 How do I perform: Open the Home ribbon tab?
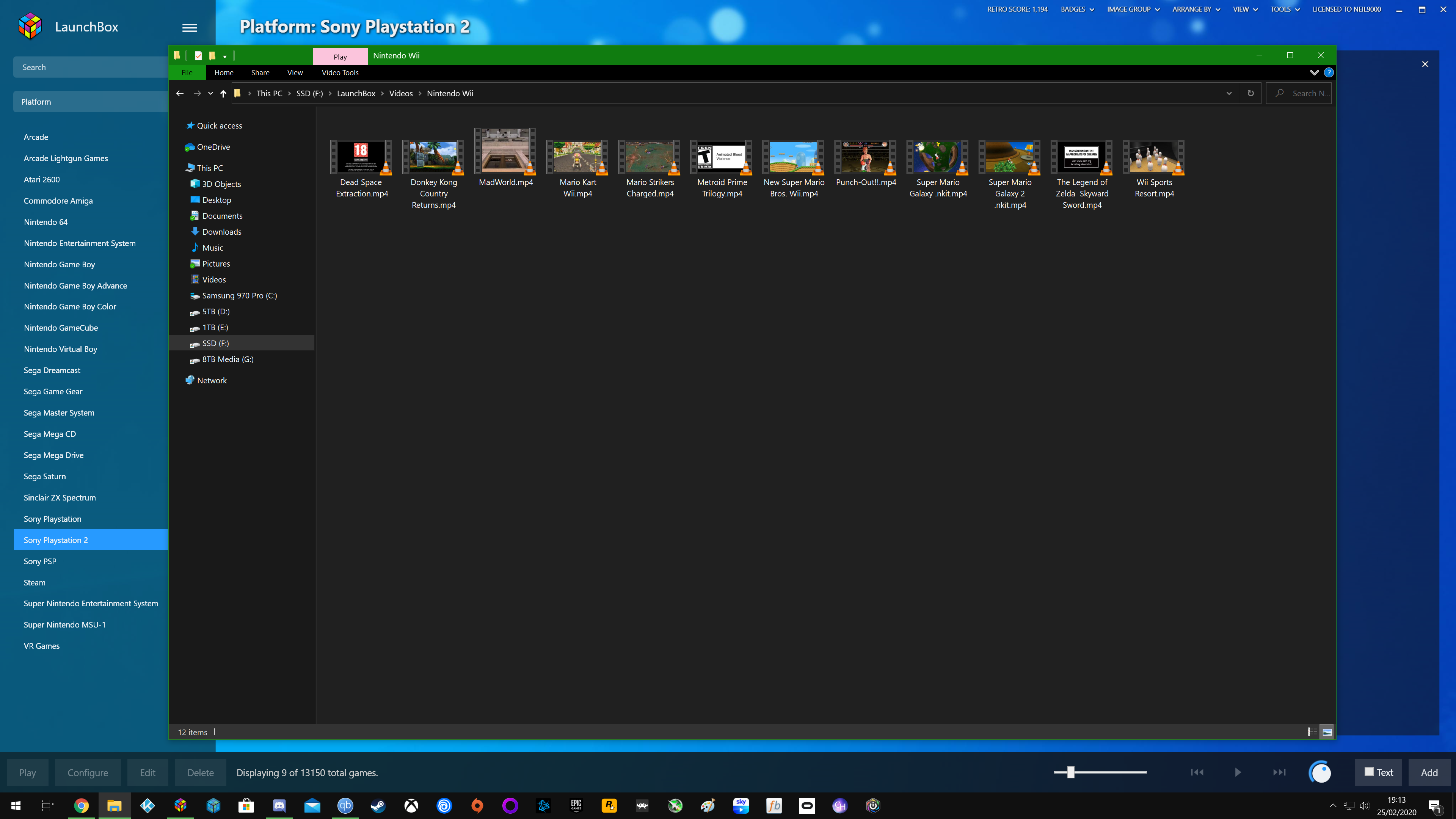pos(224,72)
